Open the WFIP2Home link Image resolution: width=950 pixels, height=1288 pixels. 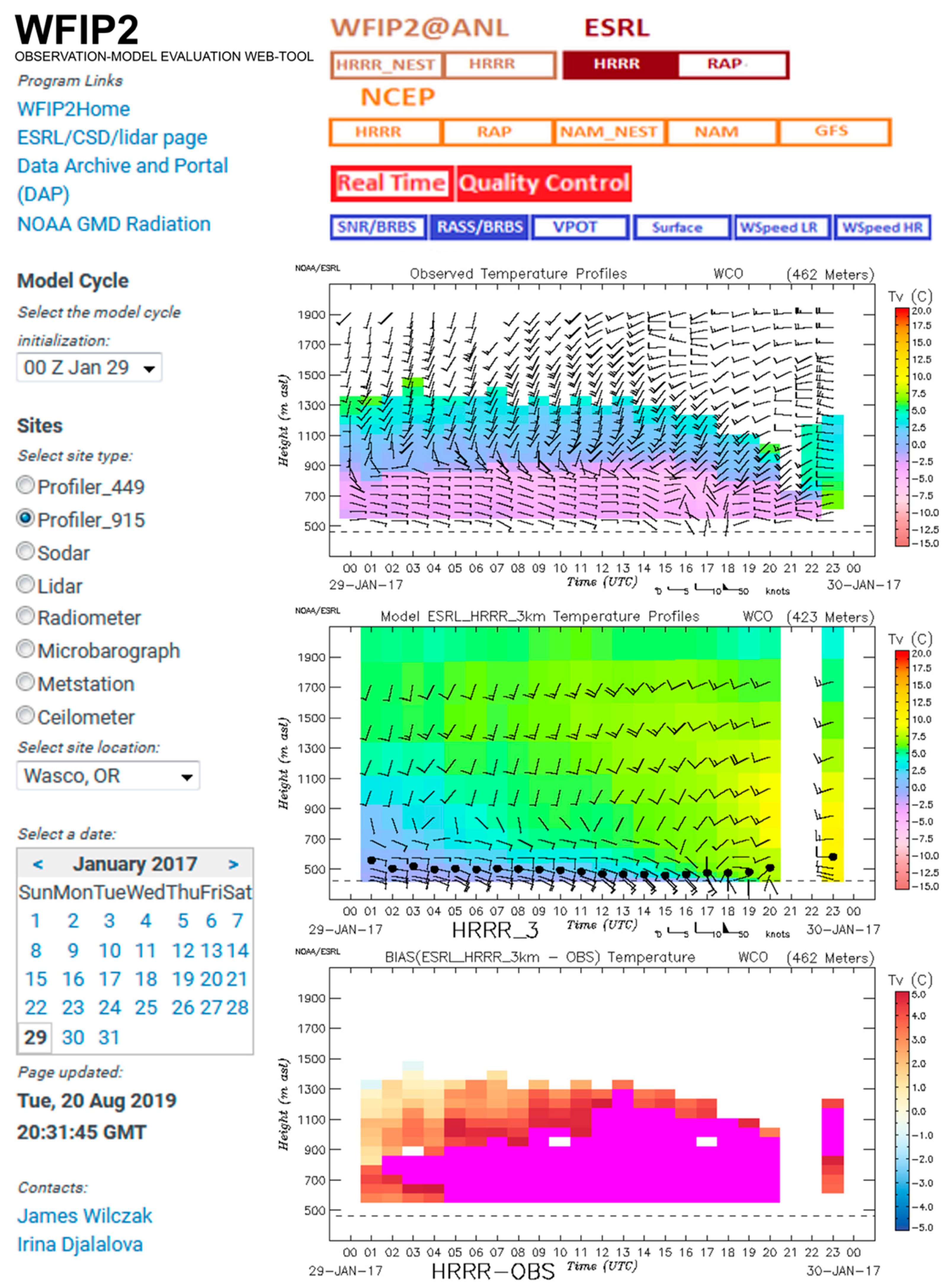click(x=73, y=109)
